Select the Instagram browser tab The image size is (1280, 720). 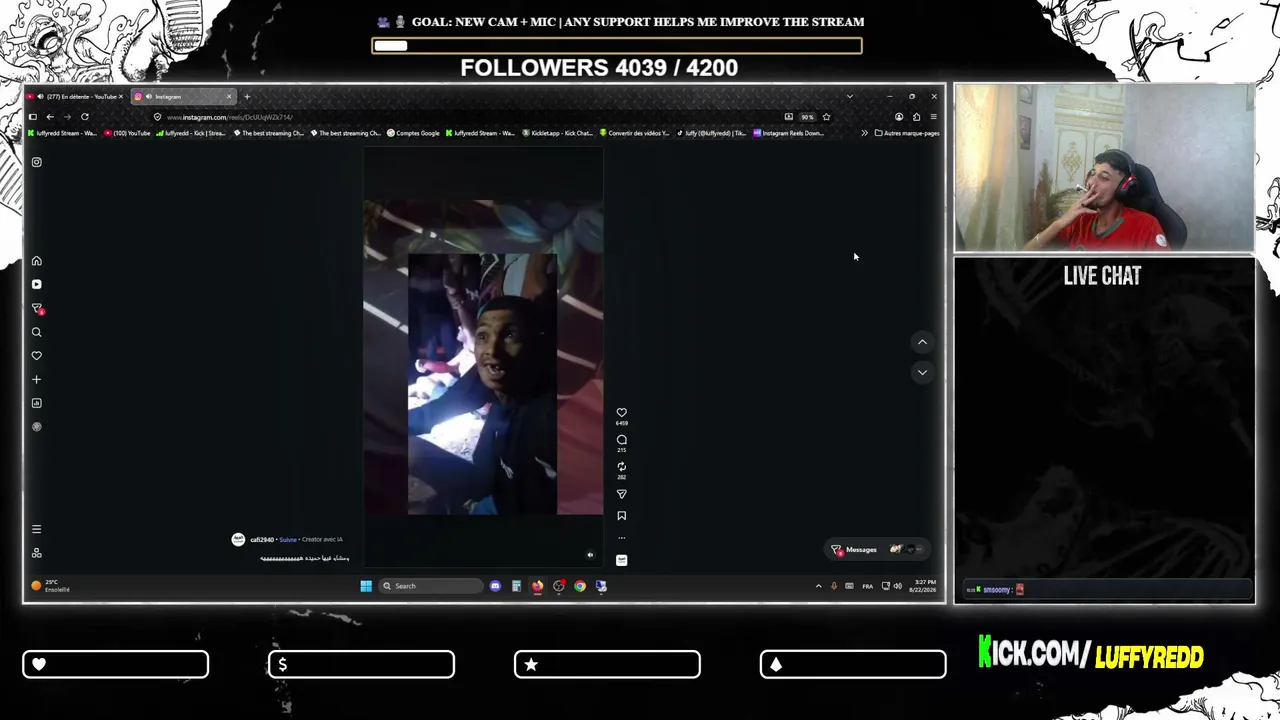[x=182, y=97]
